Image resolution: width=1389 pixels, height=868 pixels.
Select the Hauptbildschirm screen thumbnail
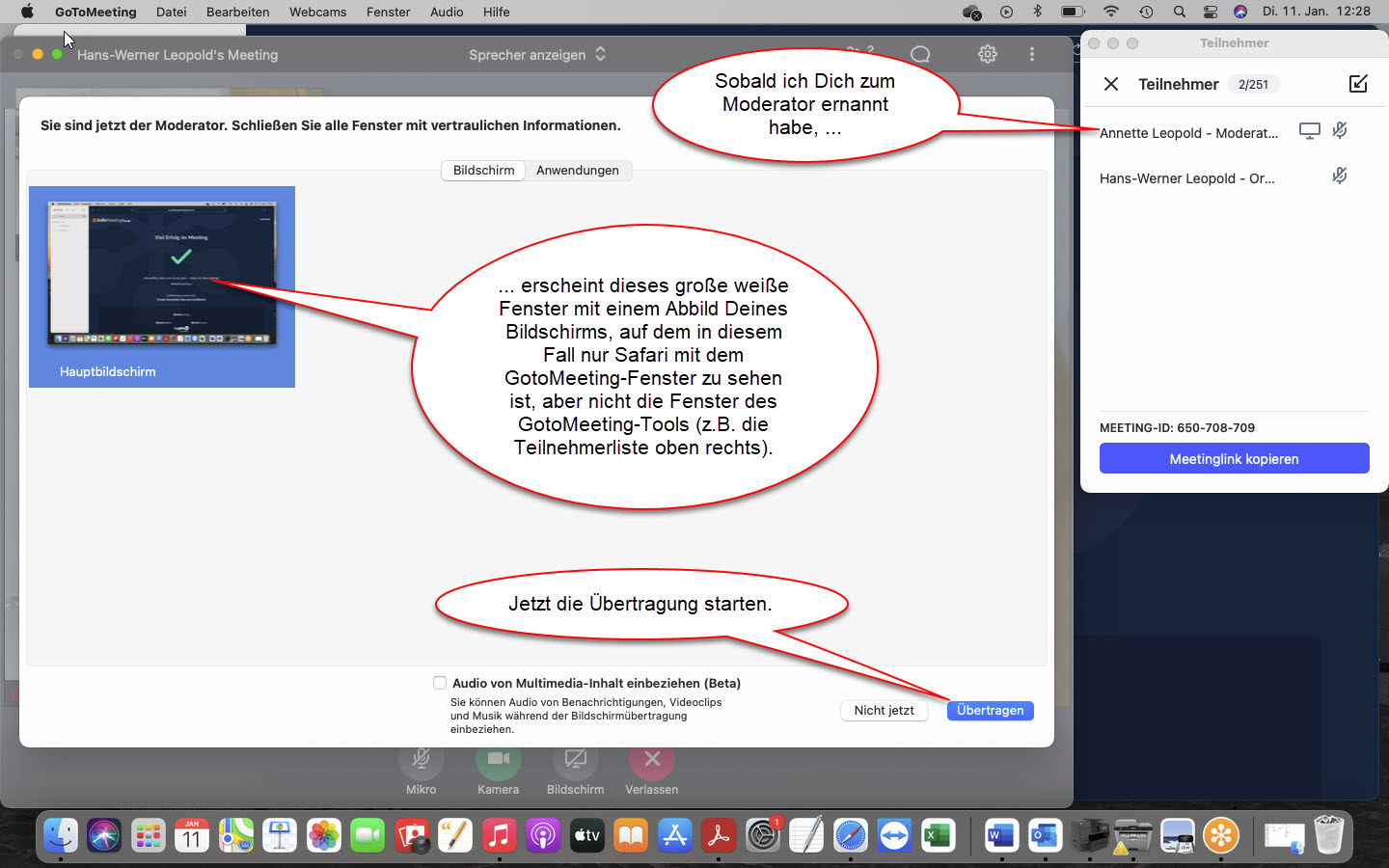162,286
